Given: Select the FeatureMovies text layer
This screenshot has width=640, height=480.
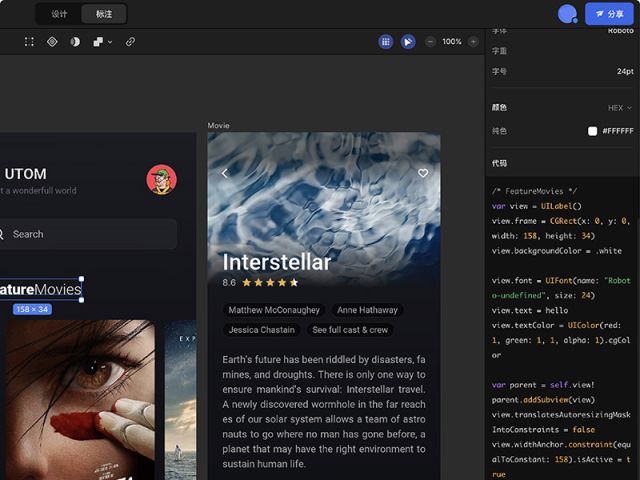Looking at the screenshot, I should pos(41,289).
